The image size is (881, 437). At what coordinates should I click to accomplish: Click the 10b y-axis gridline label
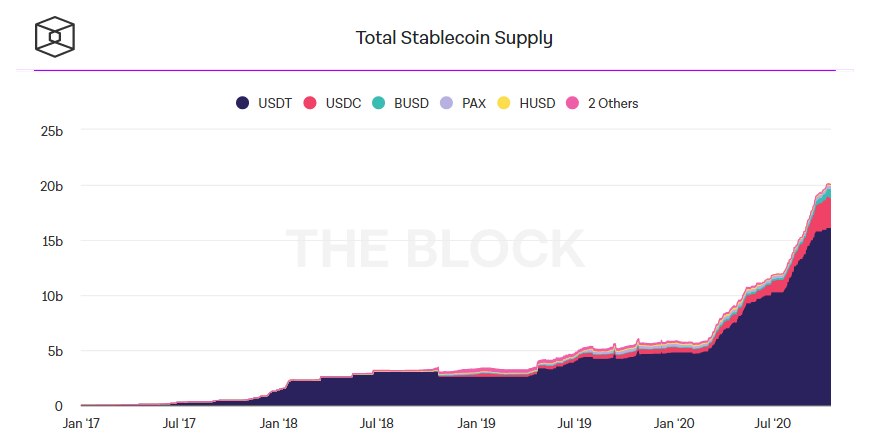pyautogui.click(x=51, y=296)
